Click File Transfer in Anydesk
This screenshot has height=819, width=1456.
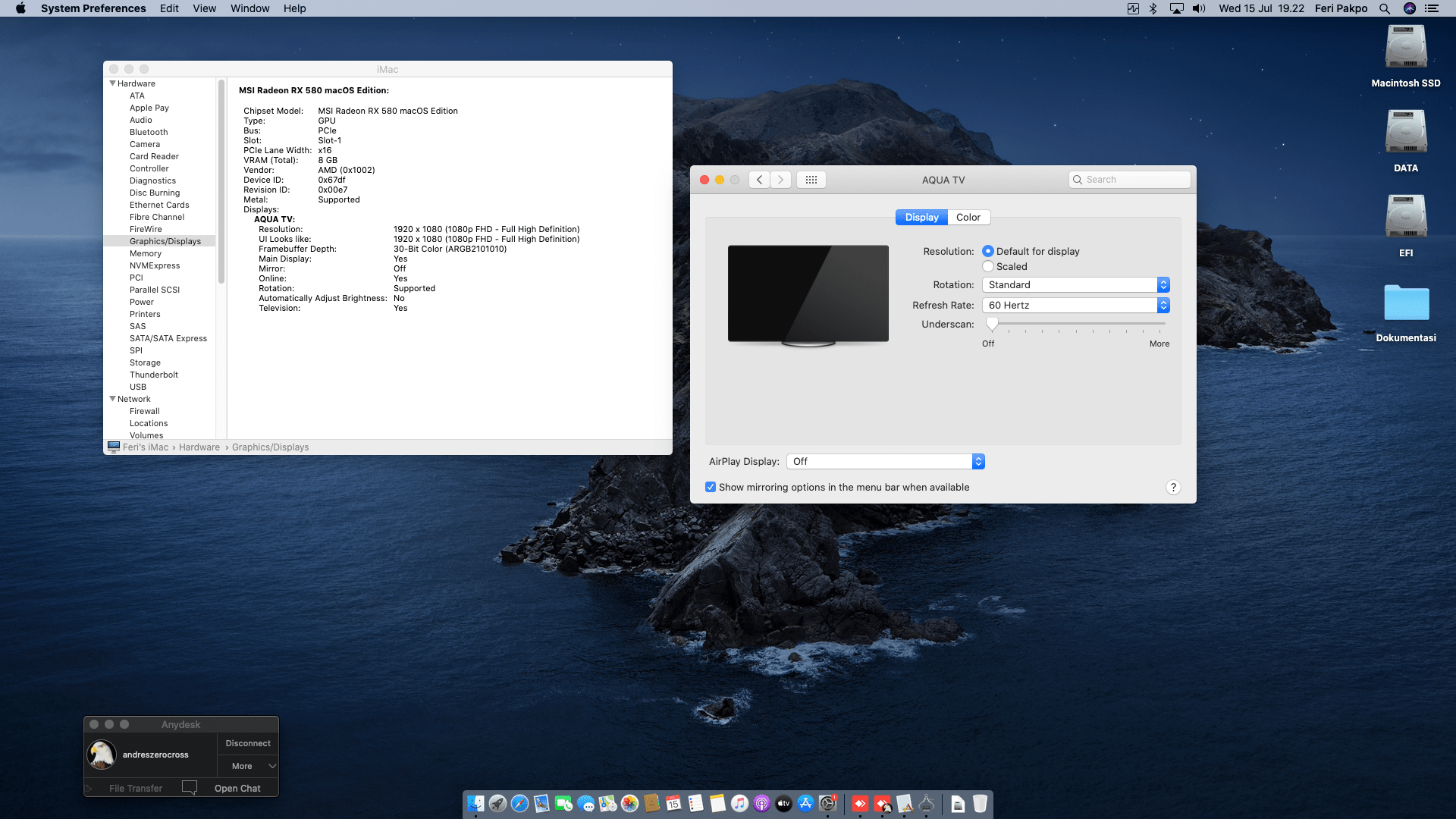pos(136,788)
